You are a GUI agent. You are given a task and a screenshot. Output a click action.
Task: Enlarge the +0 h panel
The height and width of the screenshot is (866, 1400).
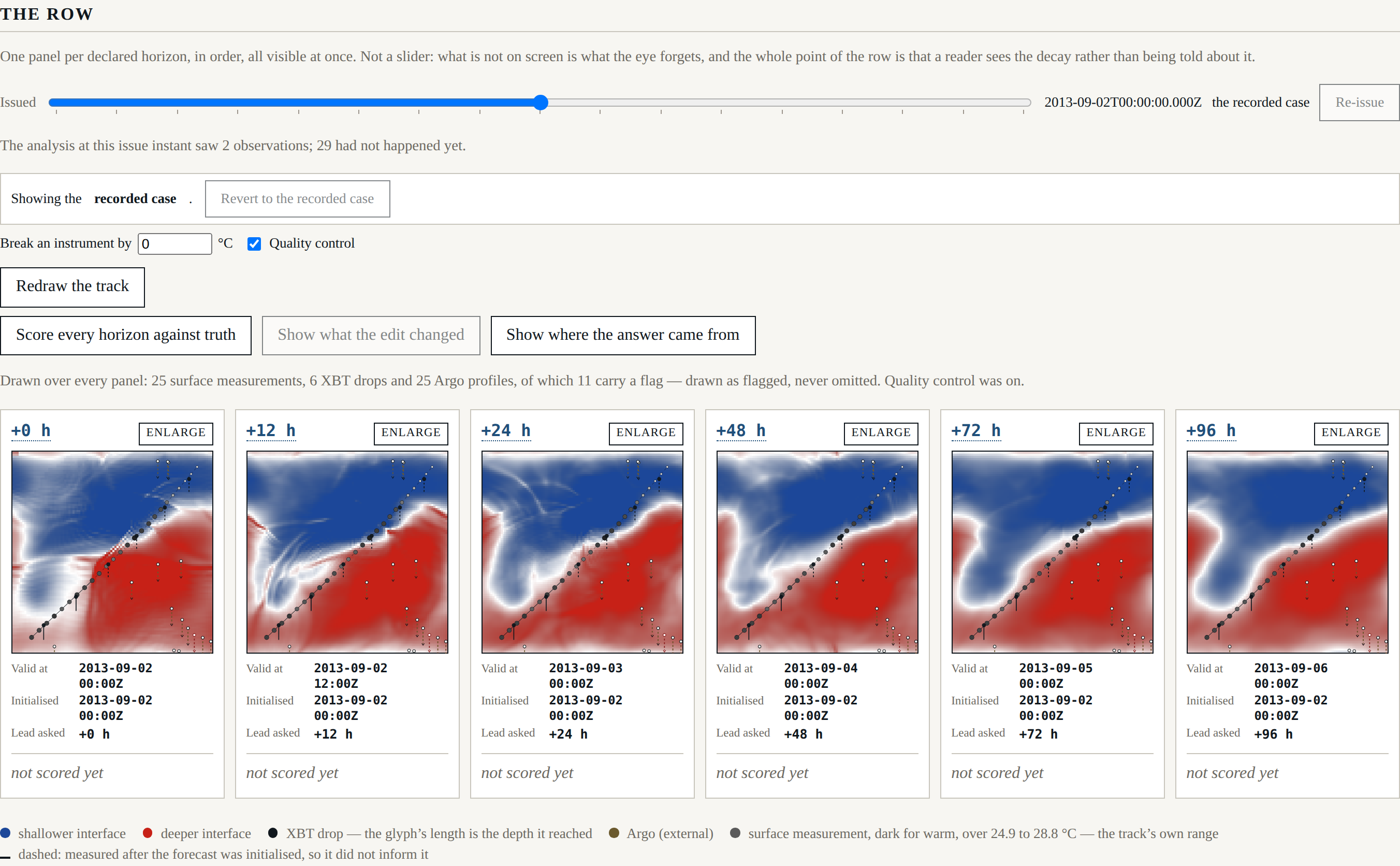coord(176,433)
